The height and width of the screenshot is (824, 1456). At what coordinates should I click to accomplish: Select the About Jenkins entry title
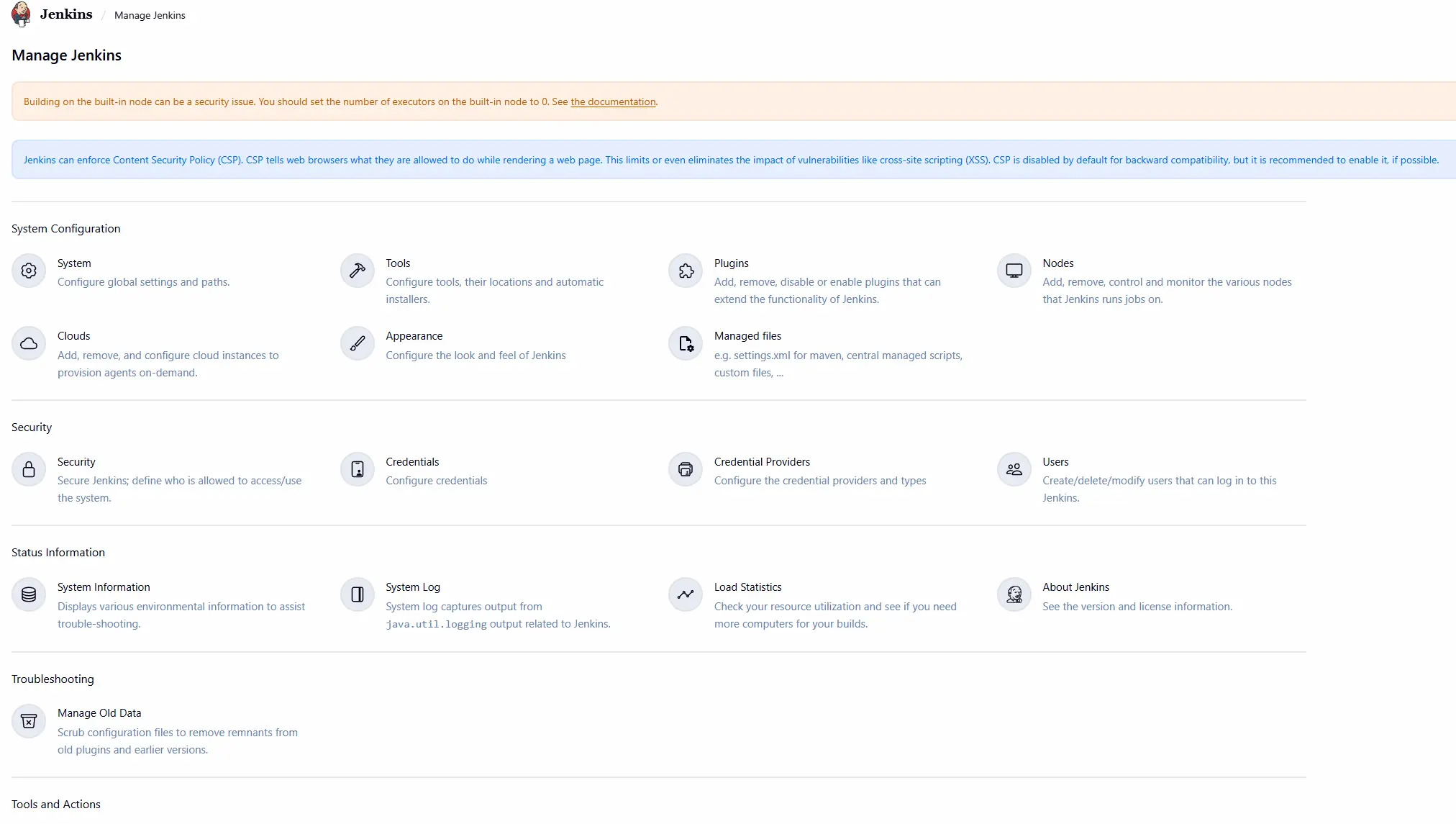1075,587
